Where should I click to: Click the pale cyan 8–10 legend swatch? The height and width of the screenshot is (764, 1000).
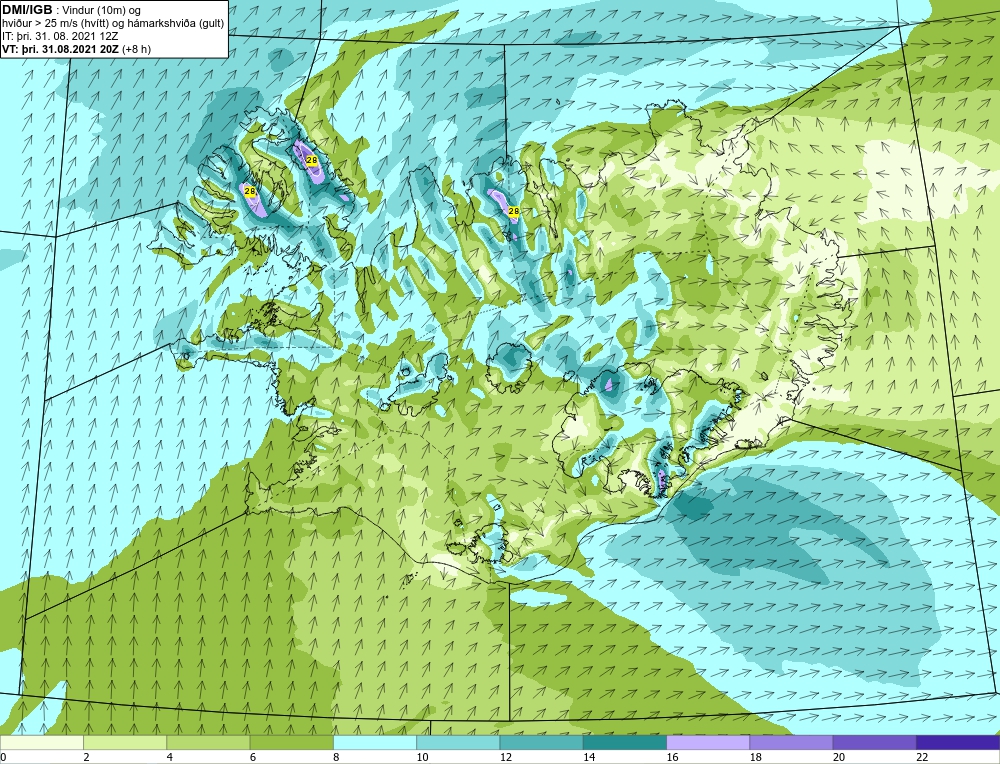[375, 742]
